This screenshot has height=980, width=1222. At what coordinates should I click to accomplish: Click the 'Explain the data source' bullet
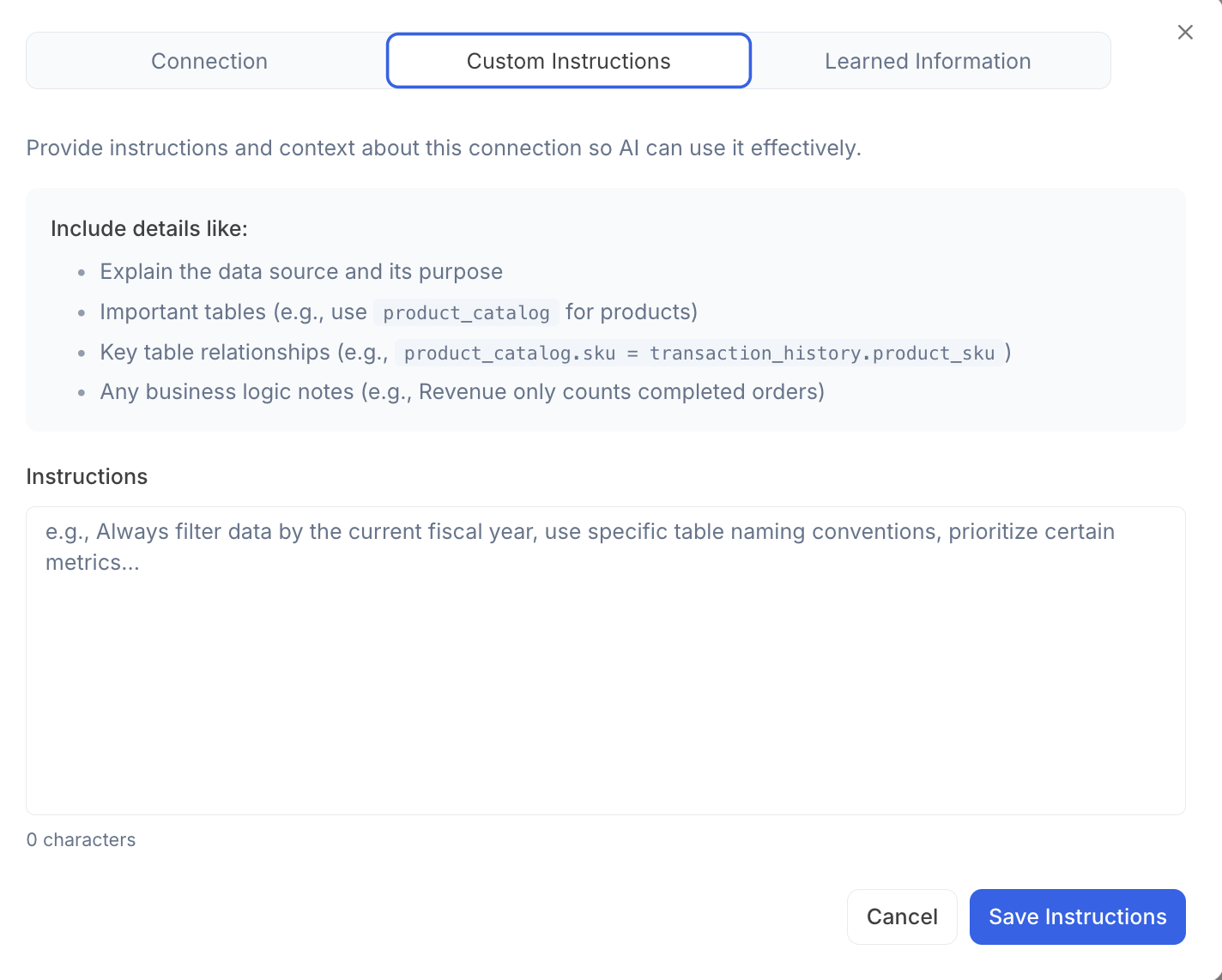tap(301, 271)
